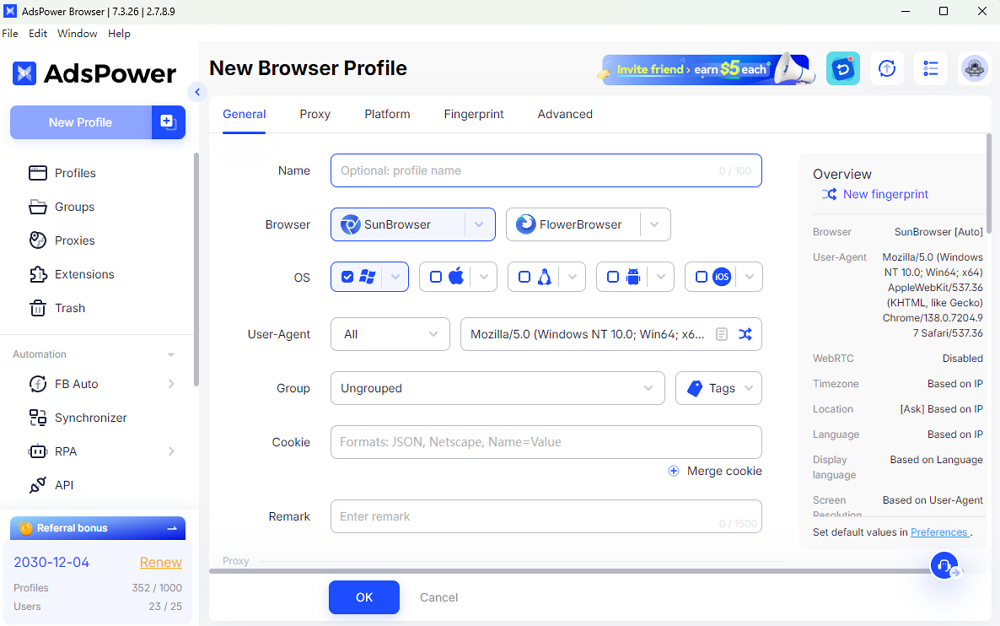Click the New Profile button
Screen dimensions: 1000x626
click(81, 122)
